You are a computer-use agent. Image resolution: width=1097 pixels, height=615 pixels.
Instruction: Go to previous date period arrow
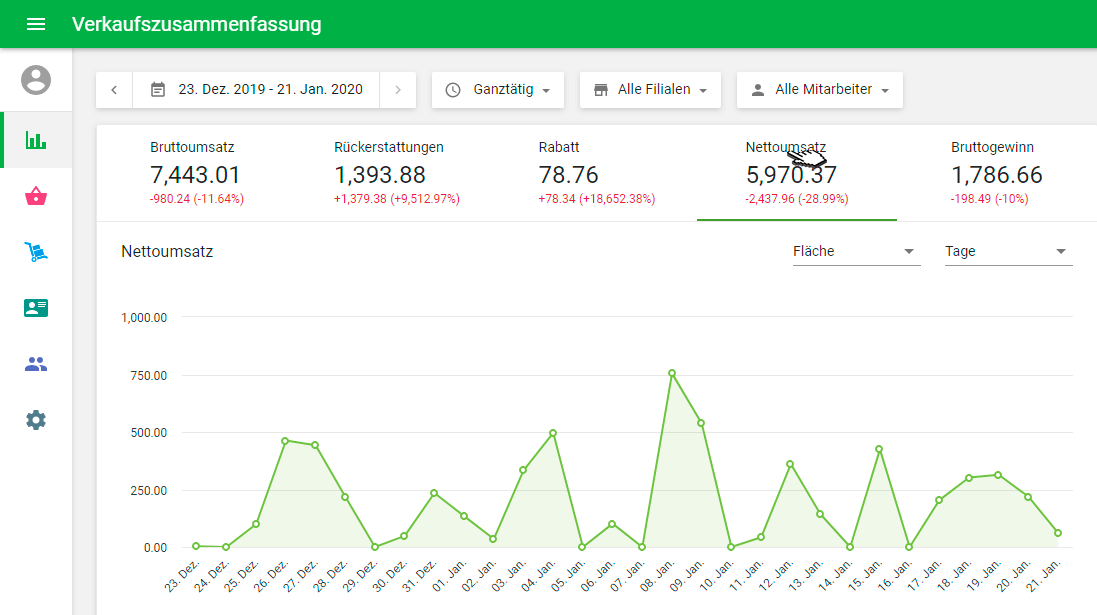click(x=114, y=90)
